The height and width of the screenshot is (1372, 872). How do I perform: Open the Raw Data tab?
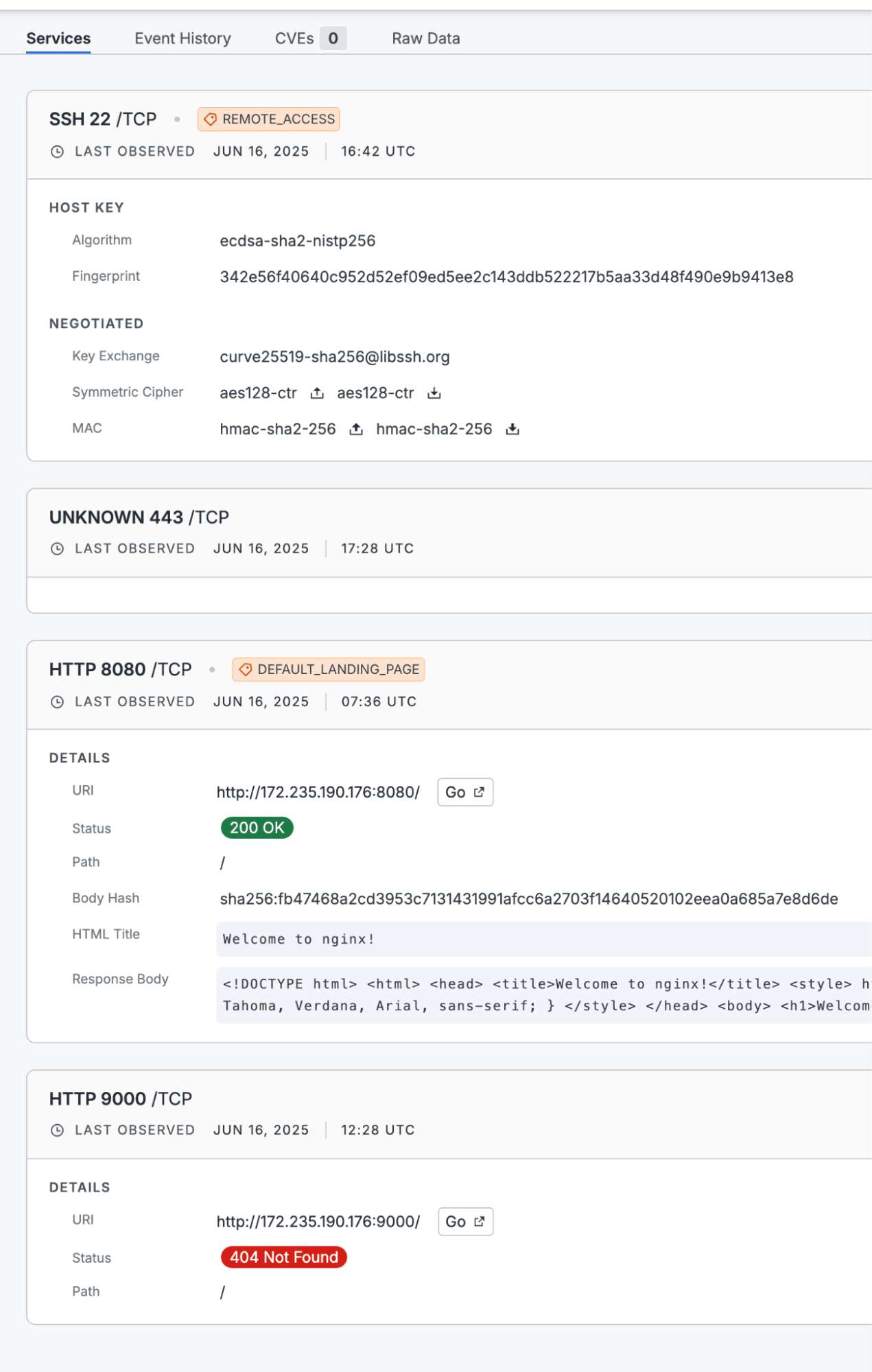pos(425,38)
